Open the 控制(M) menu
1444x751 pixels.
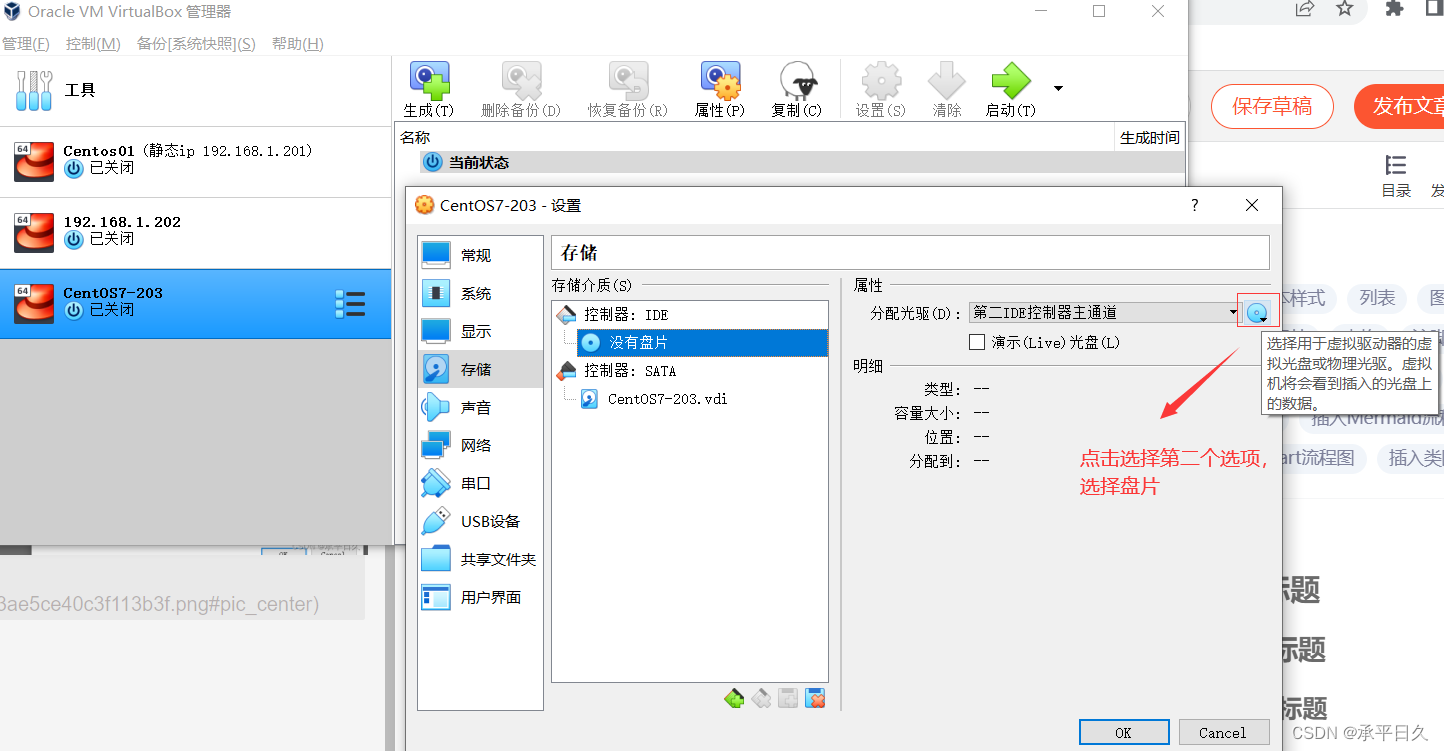point(93,44)
